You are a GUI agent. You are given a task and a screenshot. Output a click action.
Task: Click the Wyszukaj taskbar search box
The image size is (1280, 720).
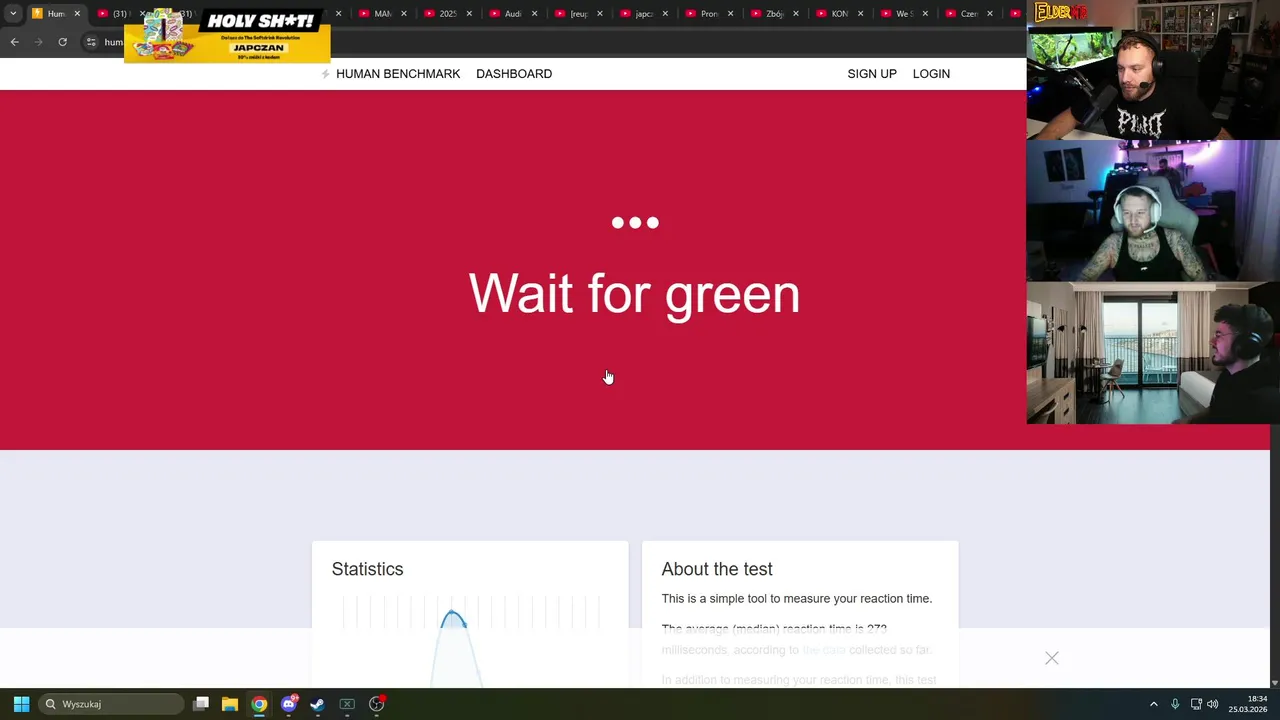(111, 704)
